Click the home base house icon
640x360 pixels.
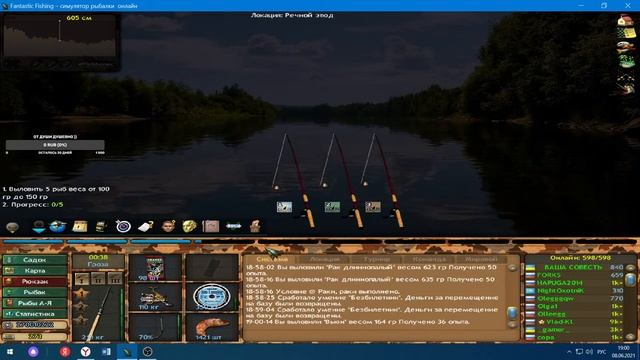(x=625, y=20)
